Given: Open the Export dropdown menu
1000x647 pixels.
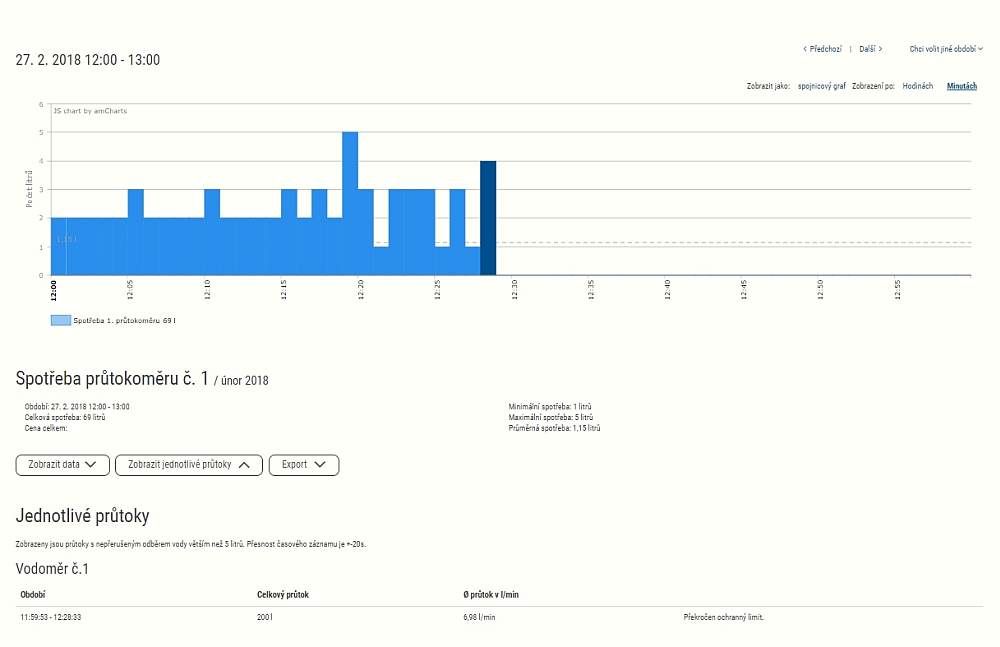Looking at the screenshot, I should tap(303, 465).
